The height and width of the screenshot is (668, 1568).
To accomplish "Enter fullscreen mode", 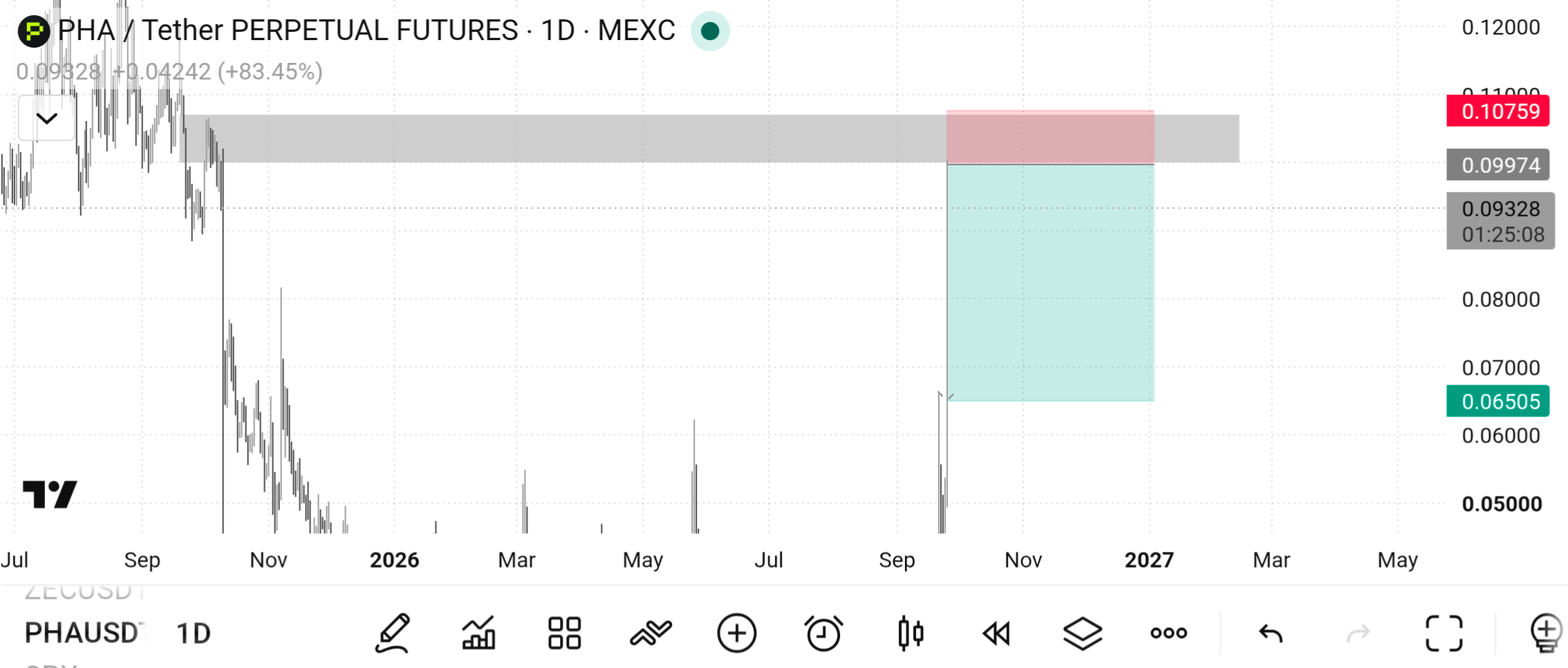I will click(x=1444, y=633).
